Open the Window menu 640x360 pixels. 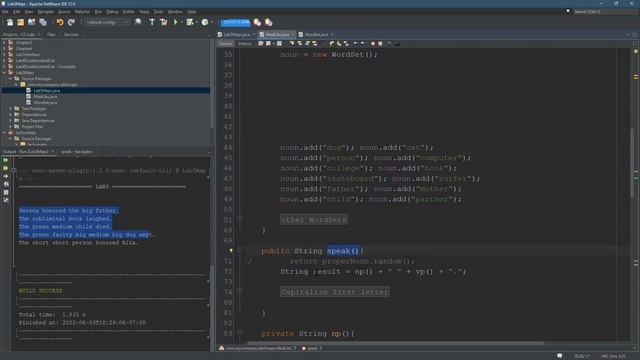(x=176, y=12)
